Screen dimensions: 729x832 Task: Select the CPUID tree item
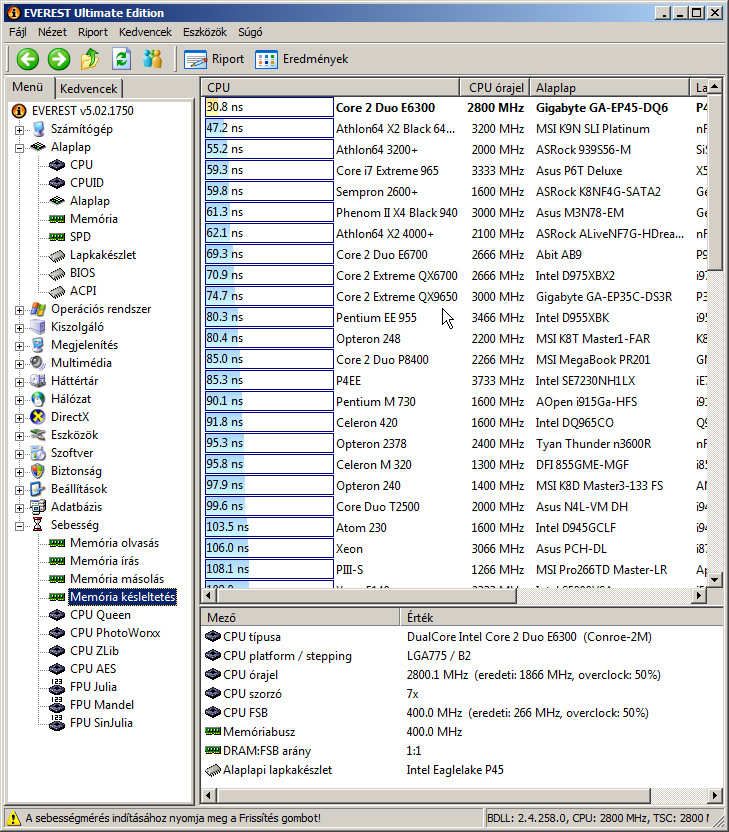coord(86,183)
